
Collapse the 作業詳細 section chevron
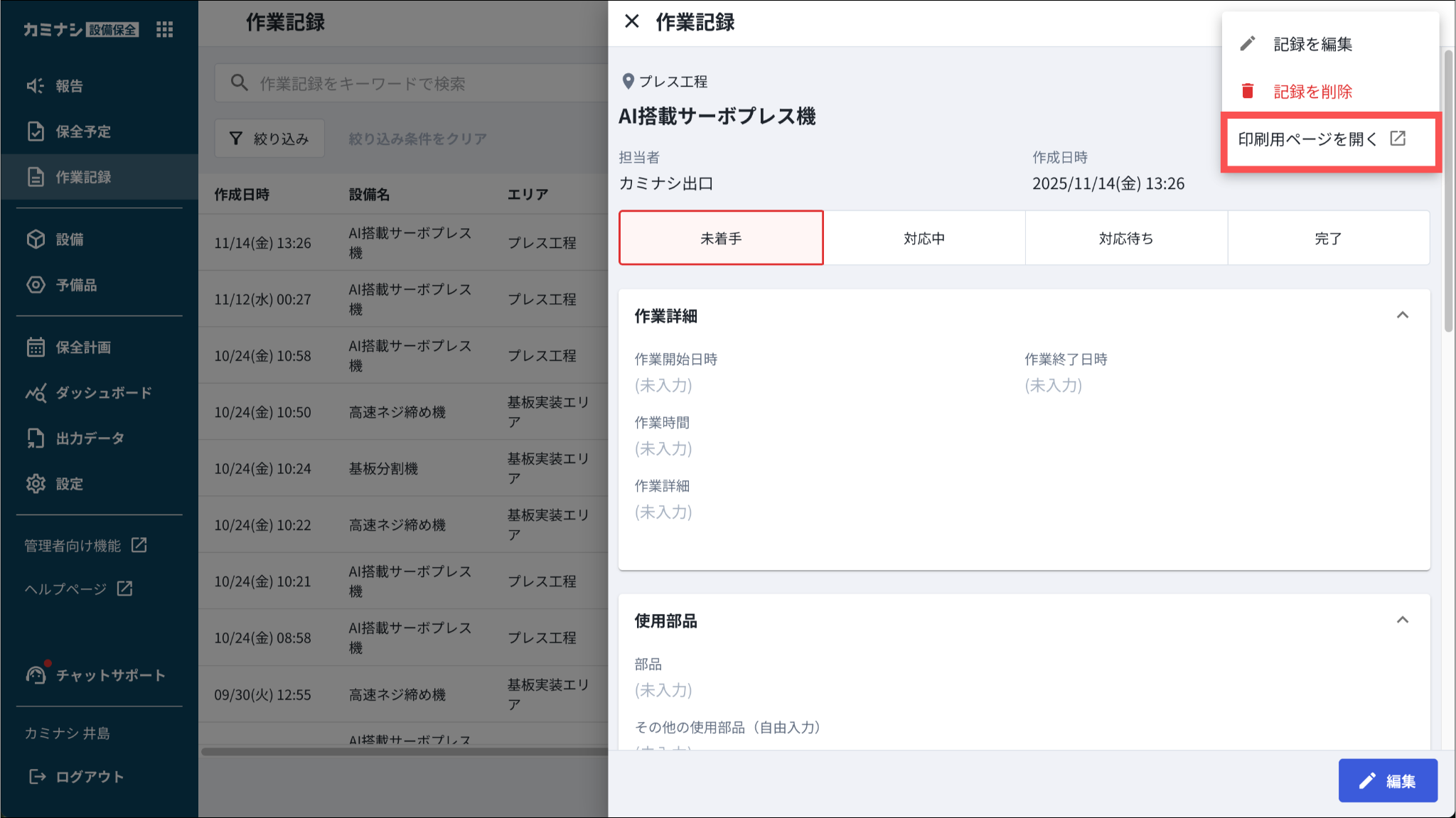[1402, 316]
